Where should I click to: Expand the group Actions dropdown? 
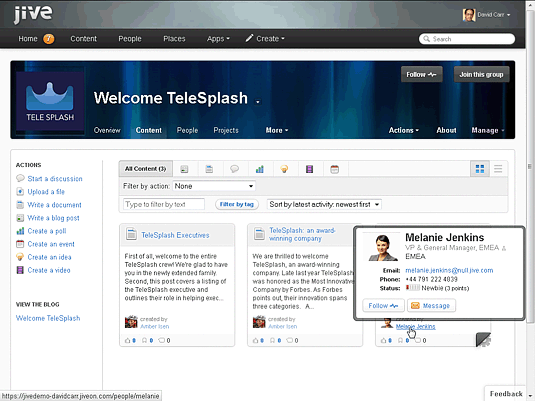point(404,130)
